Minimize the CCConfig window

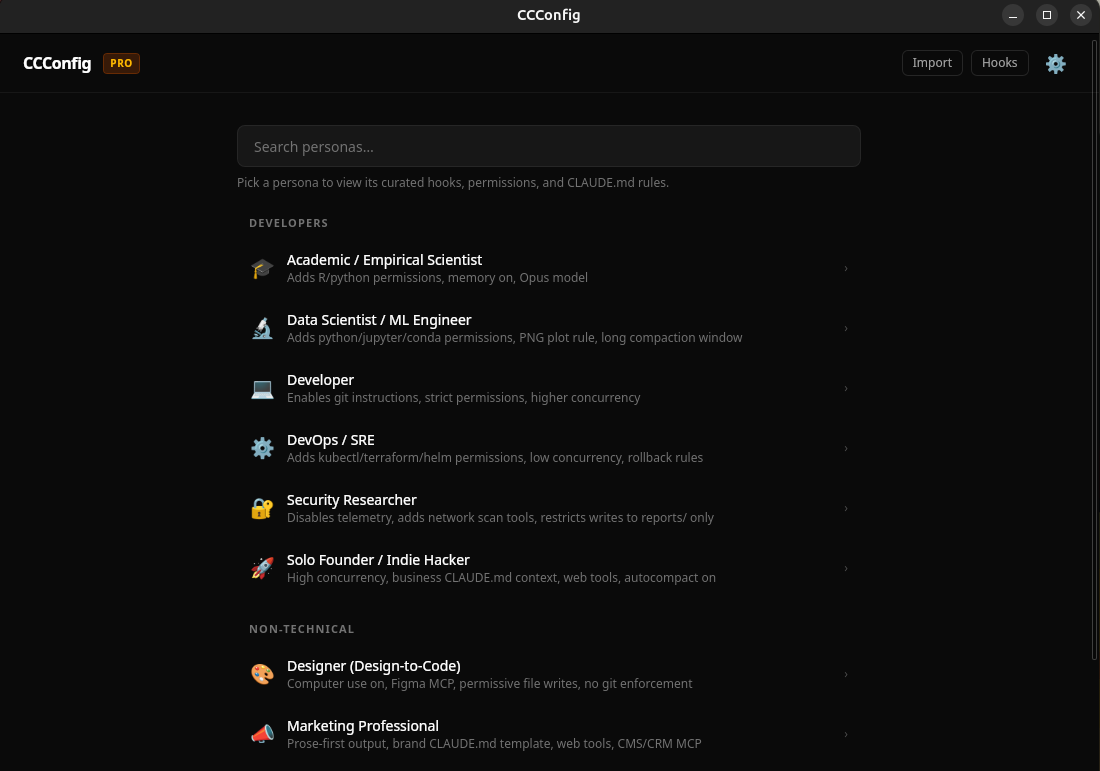(1012, 15)
